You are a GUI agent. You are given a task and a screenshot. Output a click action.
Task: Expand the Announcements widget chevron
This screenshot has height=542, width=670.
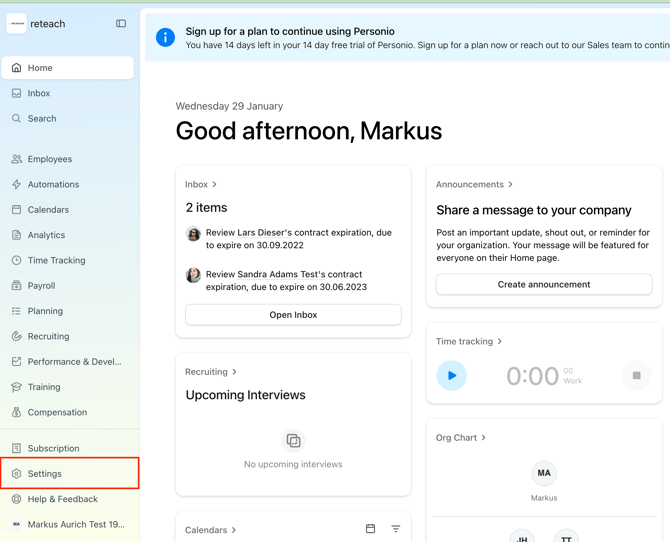point(510,184)
